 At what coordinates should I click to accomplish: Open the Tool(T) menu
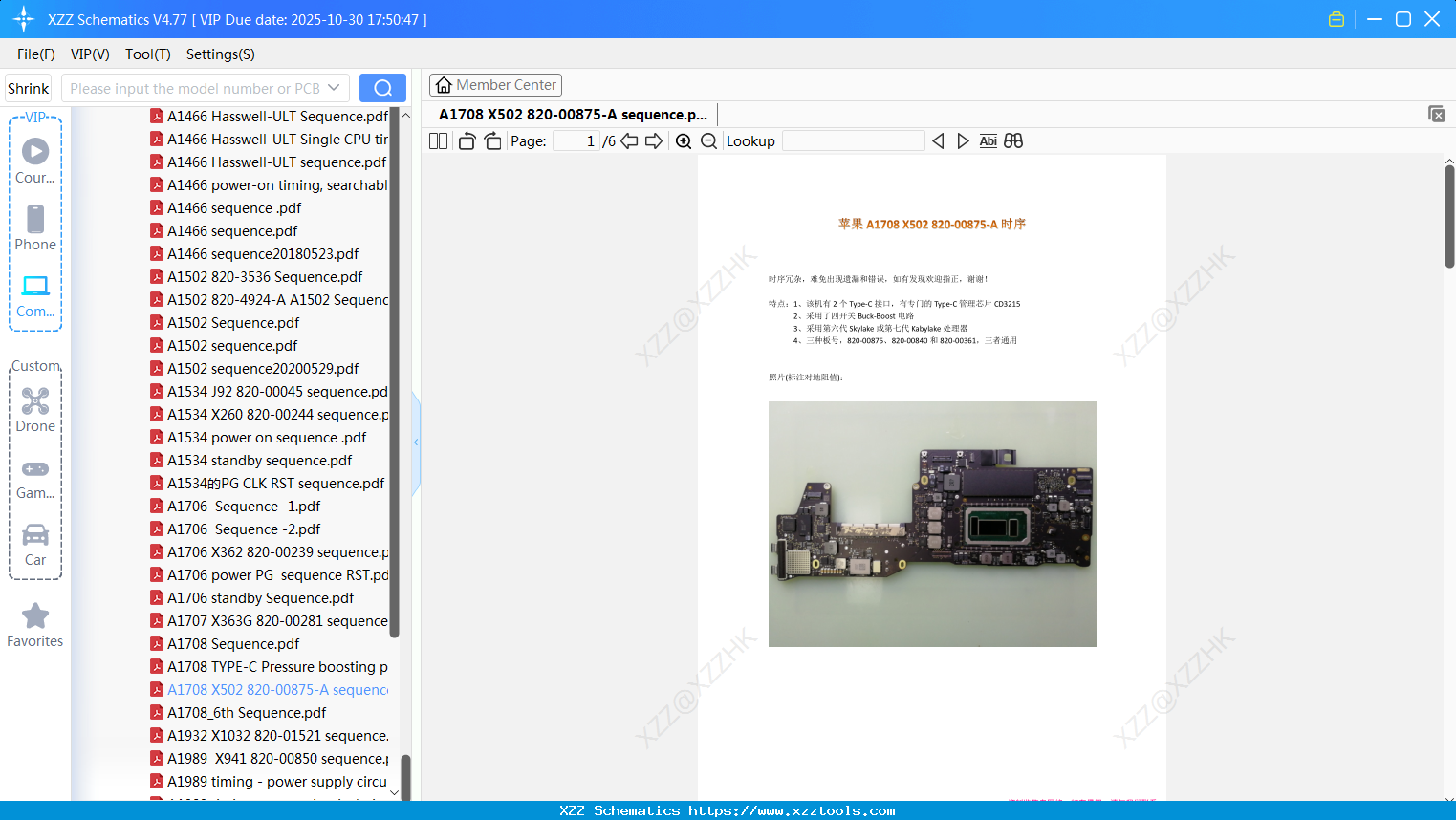(x=148, y=54)
